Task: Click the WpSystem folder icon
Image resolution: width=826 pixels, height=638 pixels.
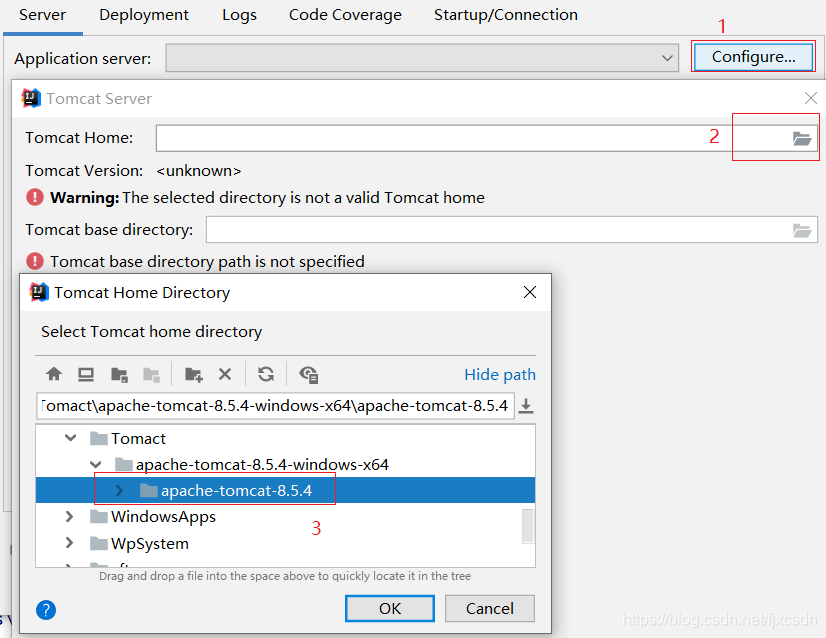Action: pyautogui.click(x=99, y=543)
